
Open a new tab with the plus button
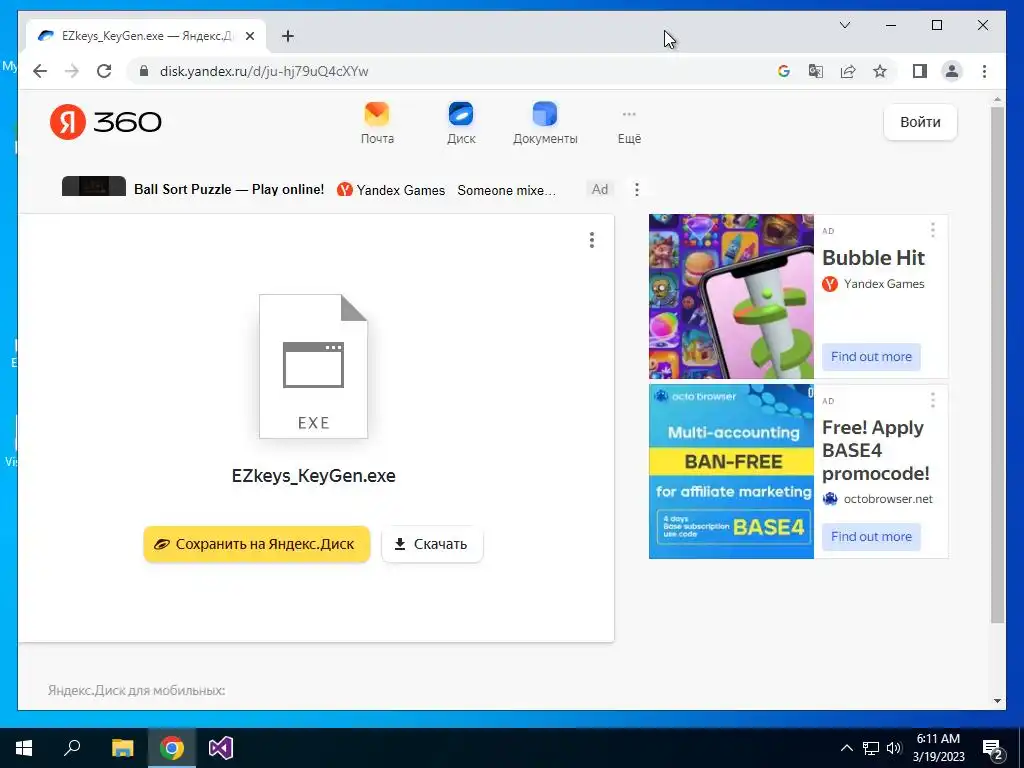click(287, 36)
